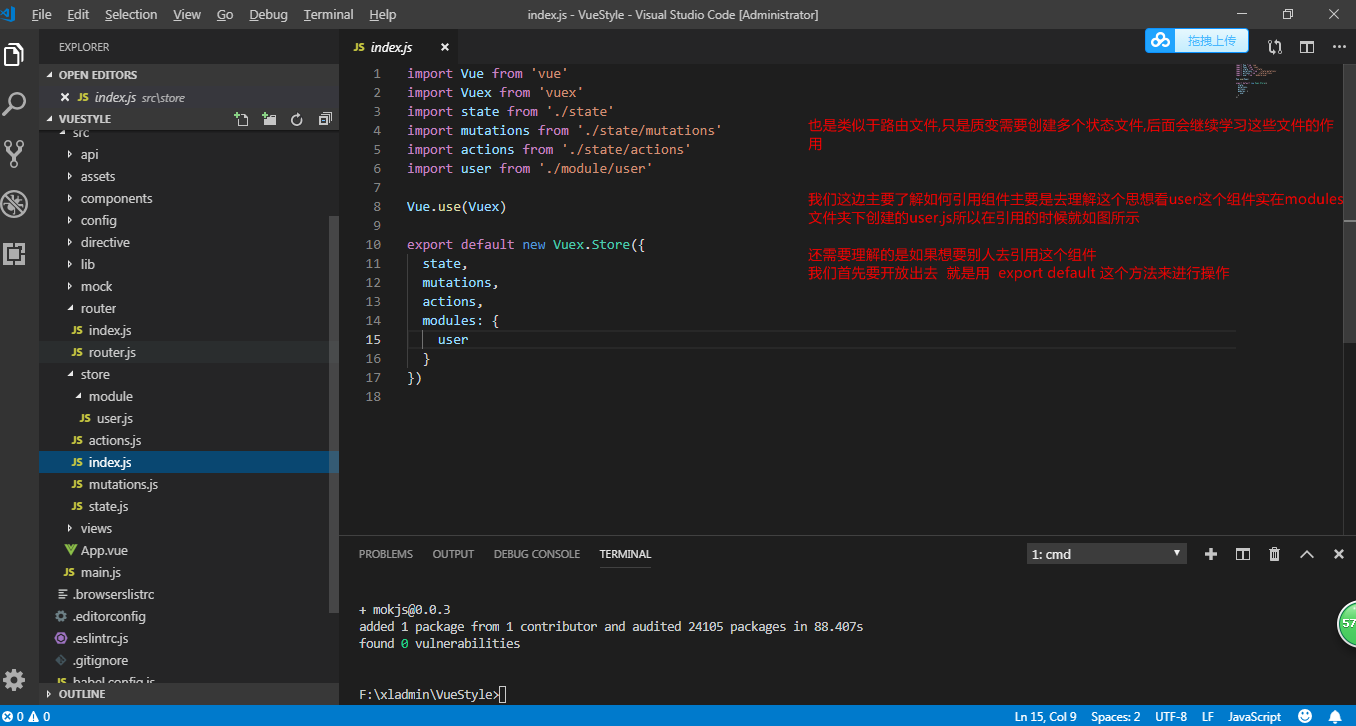Switch to the DEBUG CONSOLE tab
This screenshot has width=1356, height=726.
537,554
